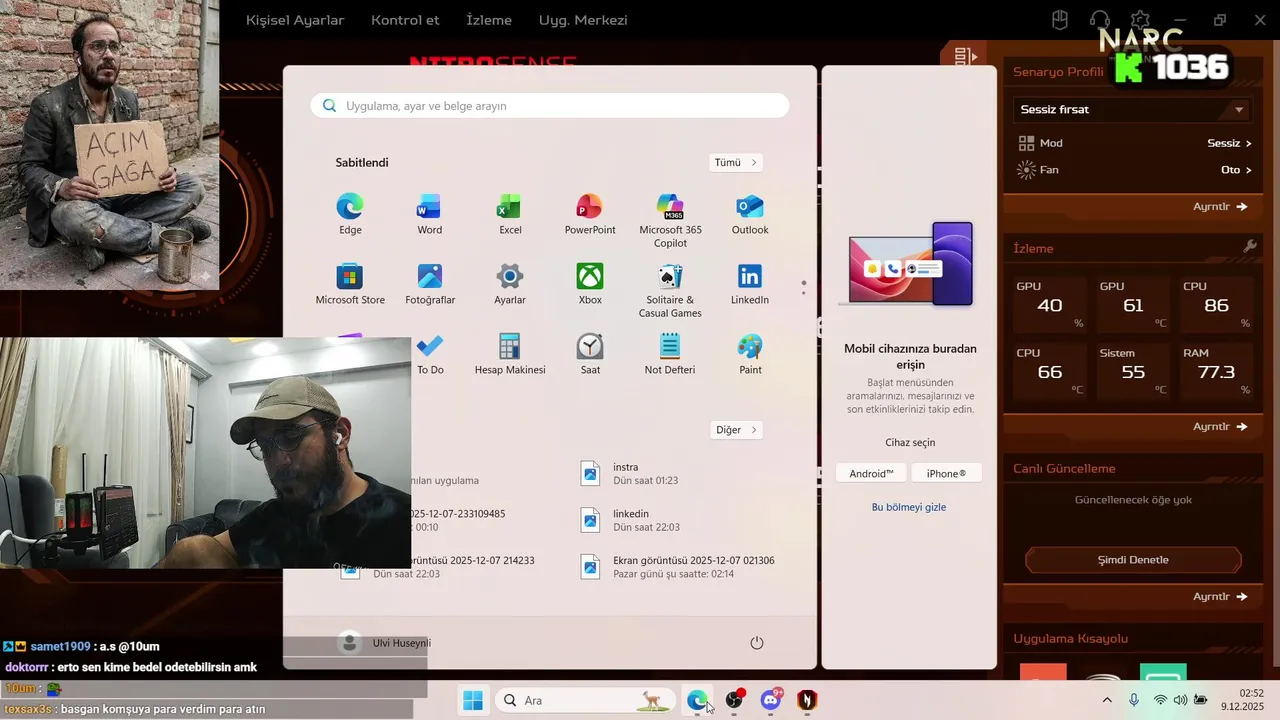Open the Kişisel Ayarlar tab

point(295,20)
